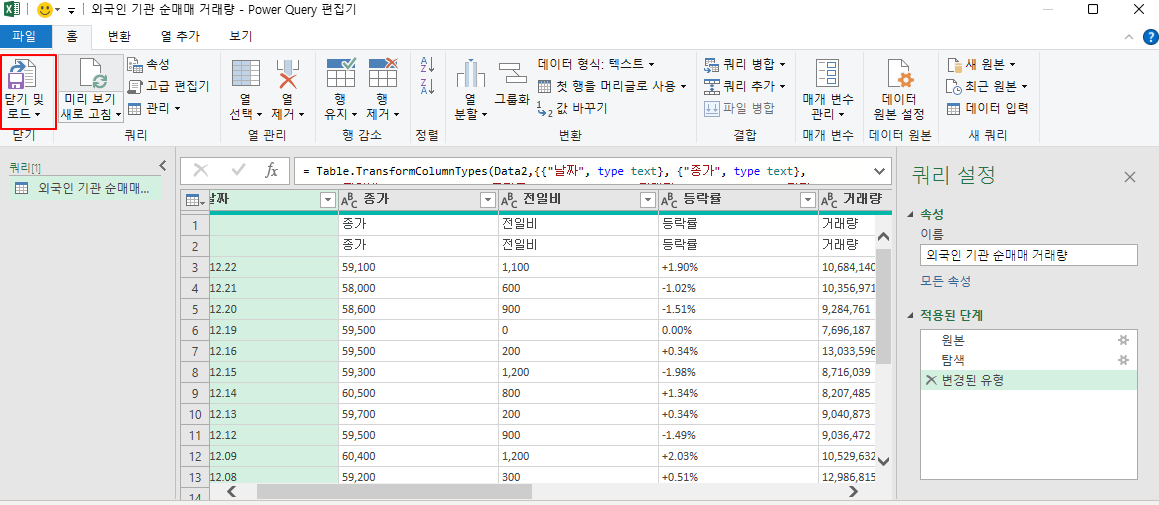Delete the Changed Type (변경된 유형) step

(930, 380)
